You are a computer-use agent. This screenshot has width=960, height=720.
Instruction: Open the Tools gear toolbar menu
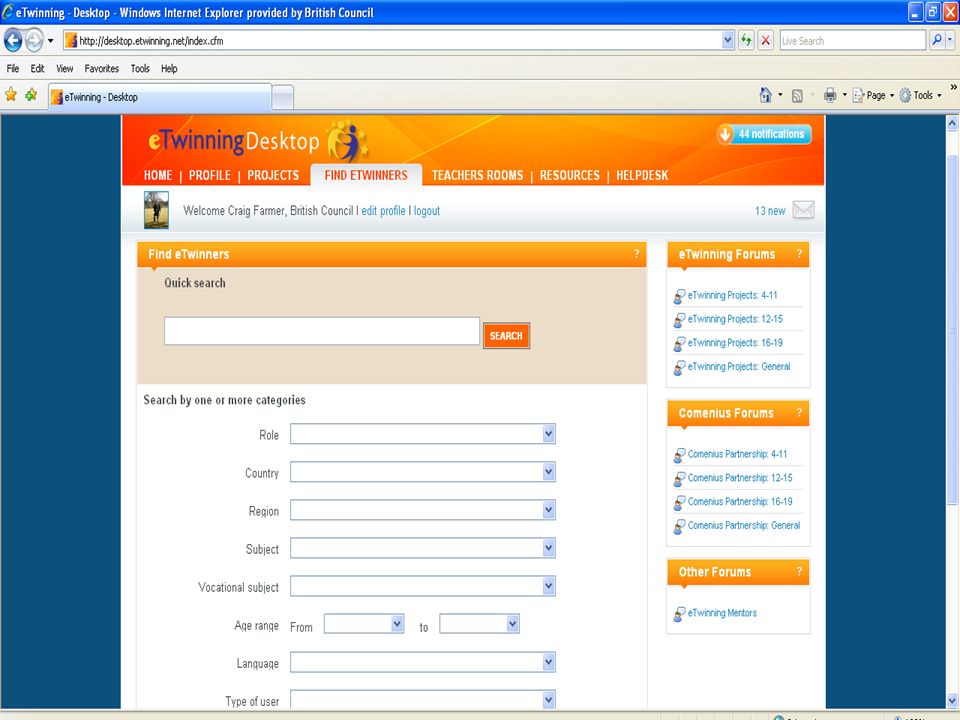tap(920, 96)
